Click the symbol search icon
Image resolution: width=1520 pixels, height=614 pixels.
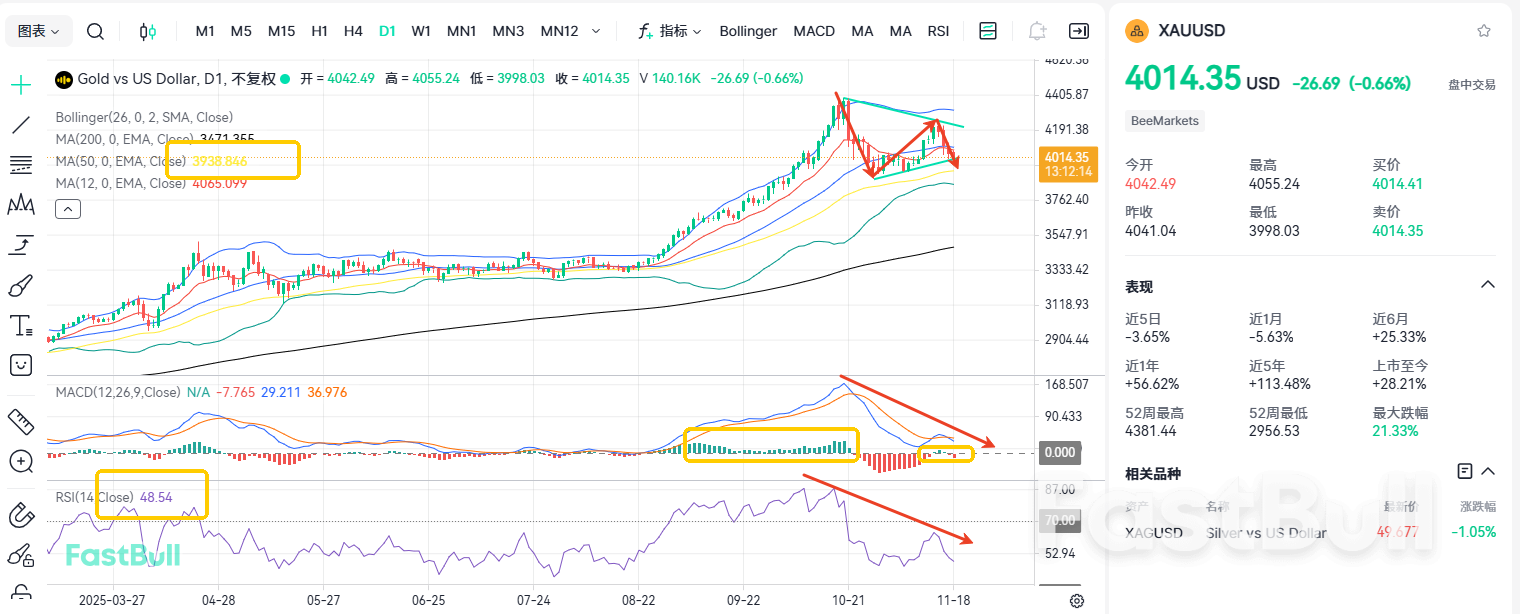(95, 30)
